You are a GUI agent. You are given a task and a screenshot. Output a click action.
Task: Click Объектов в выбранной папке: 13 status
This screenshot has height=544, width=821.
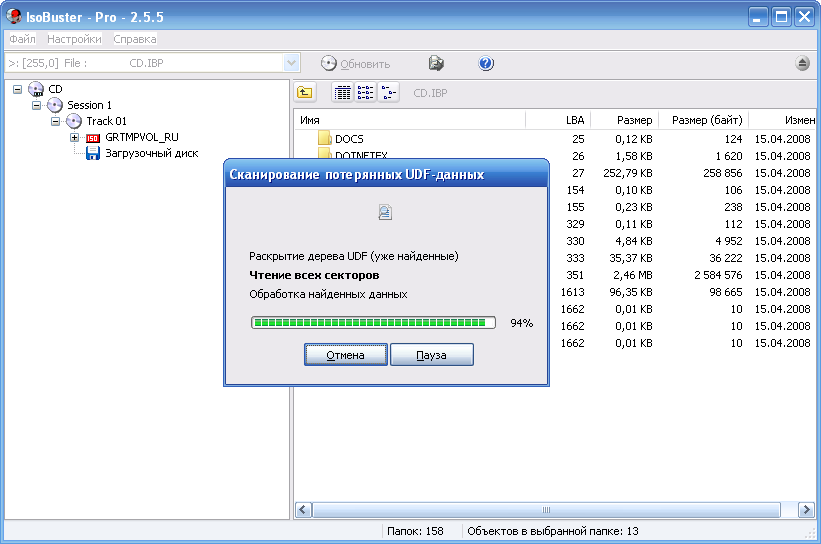point(552,531)
